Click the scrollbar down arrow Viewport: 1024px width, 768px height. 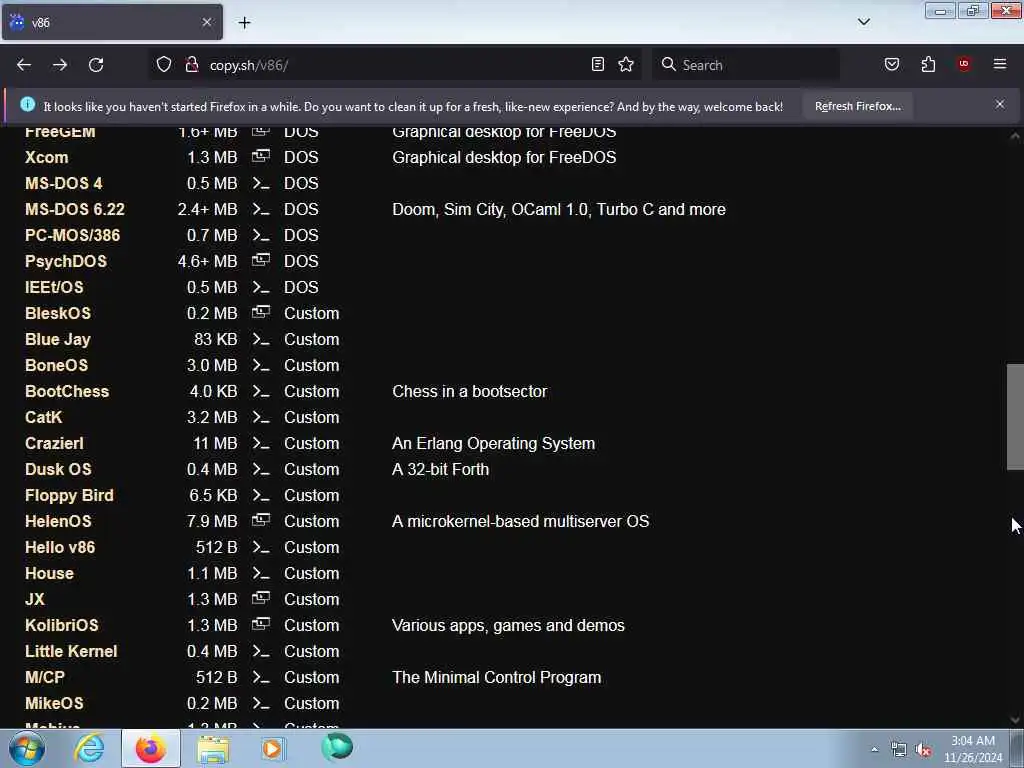[x=1015, y=720]
